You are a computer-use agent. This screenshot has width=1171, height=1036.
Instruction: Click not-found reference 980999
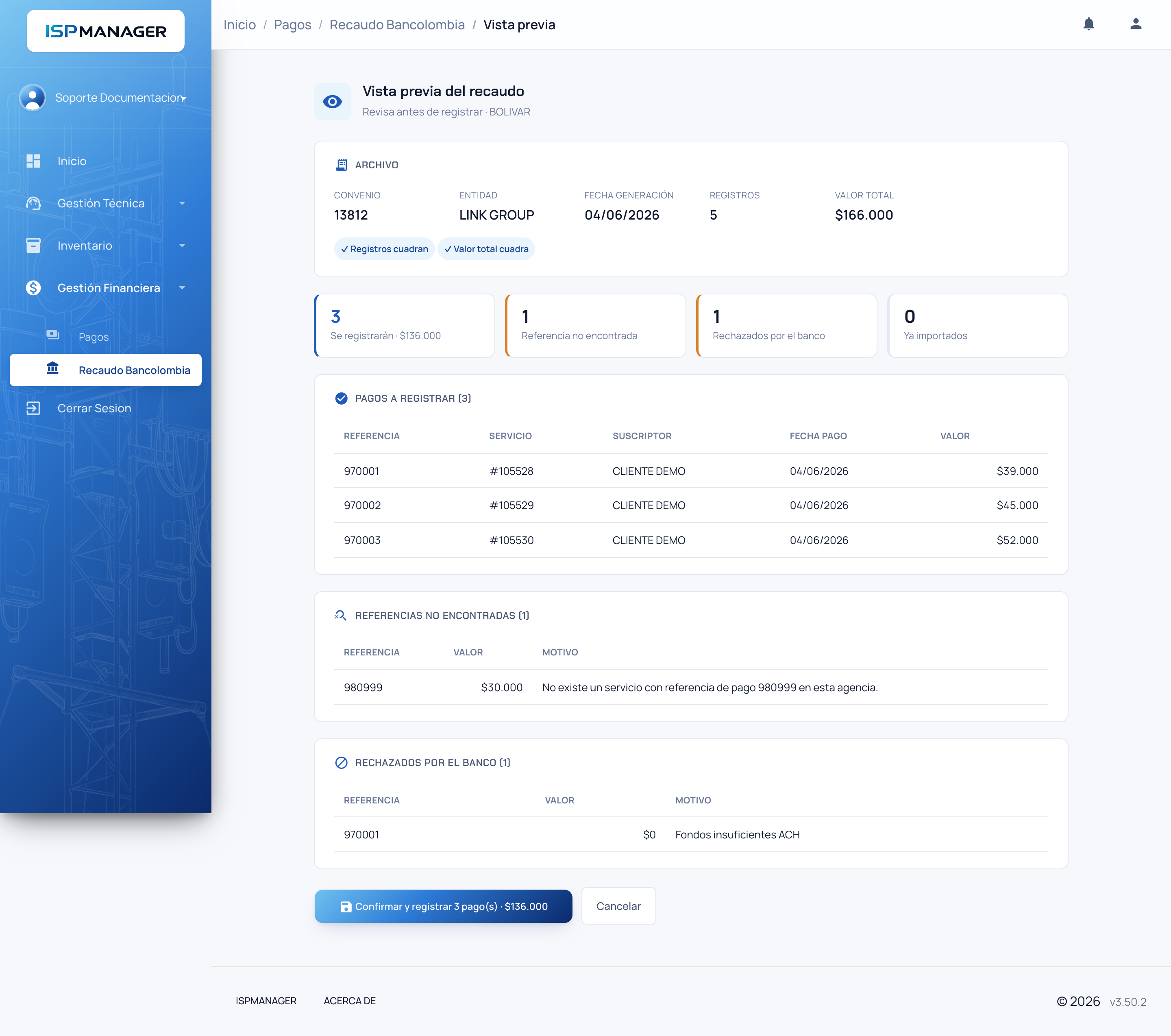click(363, 688)
